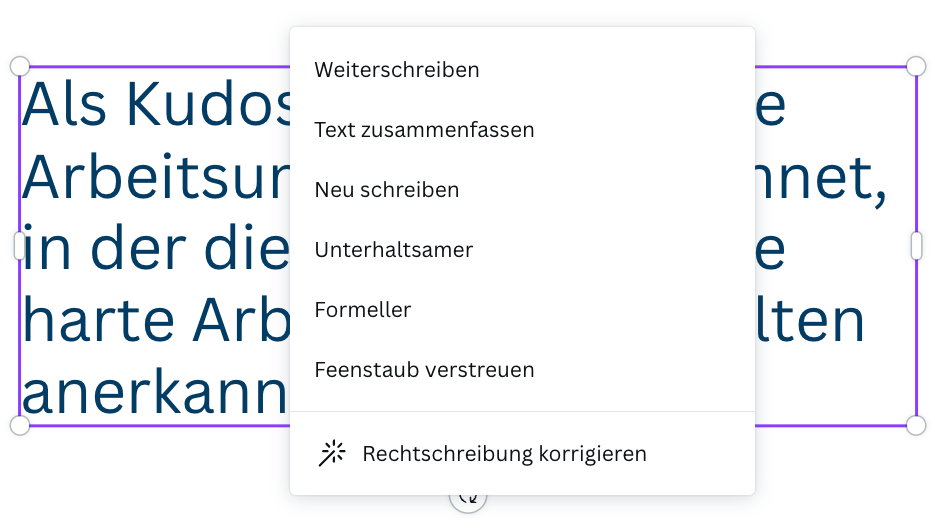
Task: Choose Feenstaub verstreuen menu entry
Action: pyautogui.click(x=424, y=370)
